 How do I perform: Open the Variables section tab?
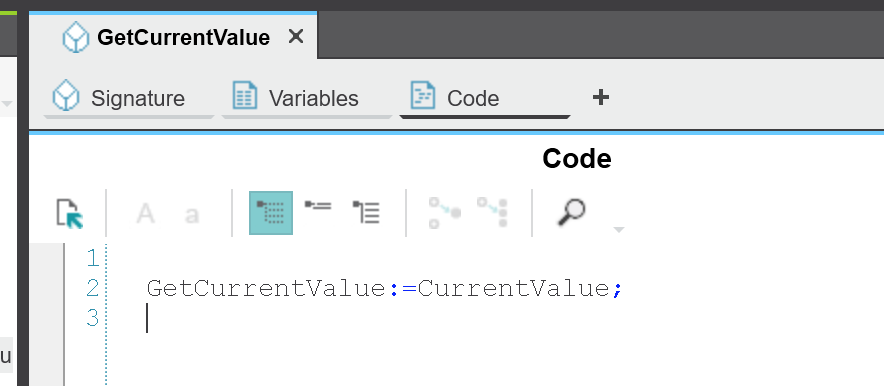click(307, 98)
